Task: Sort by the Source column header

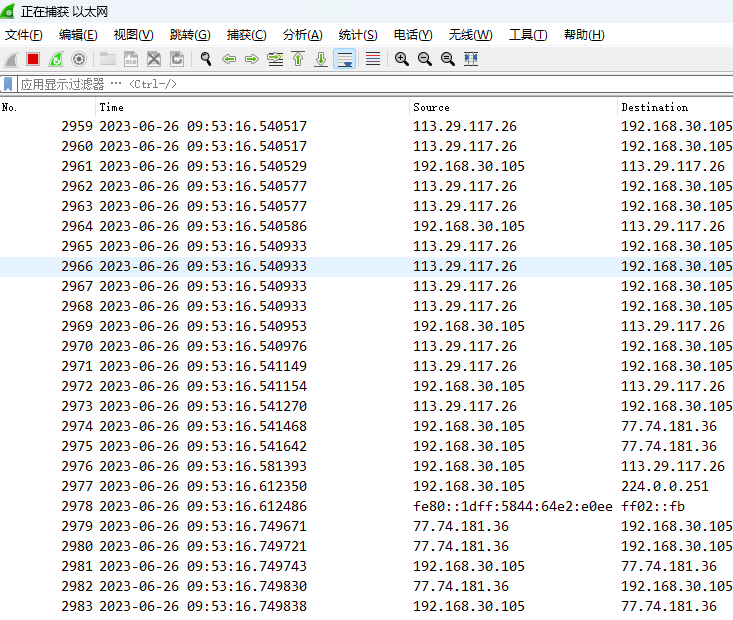Action: [x=513, y=108]
